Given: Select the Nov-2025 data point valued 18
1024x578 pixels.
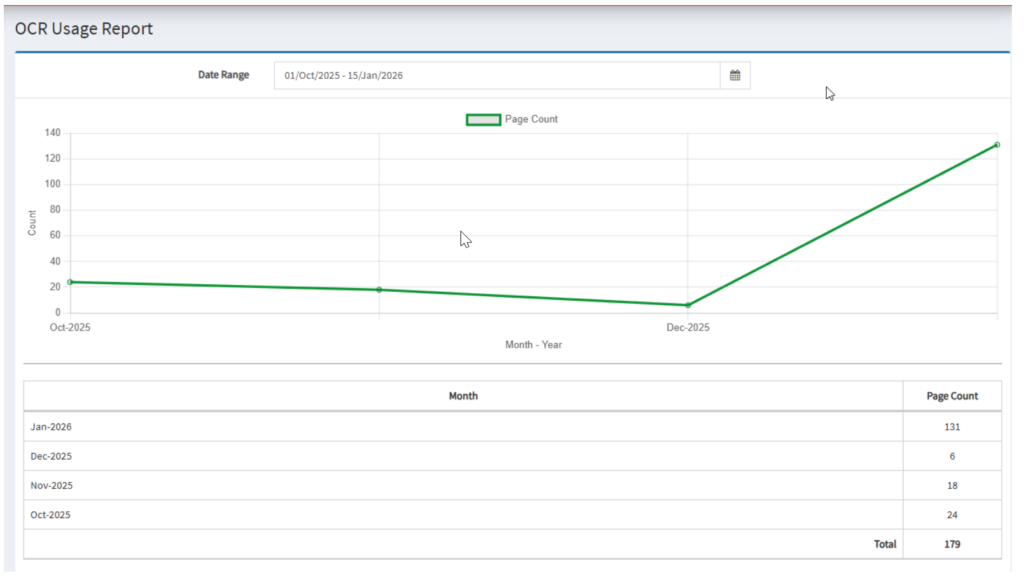Looking at the screenshot, I should [379, 290].
